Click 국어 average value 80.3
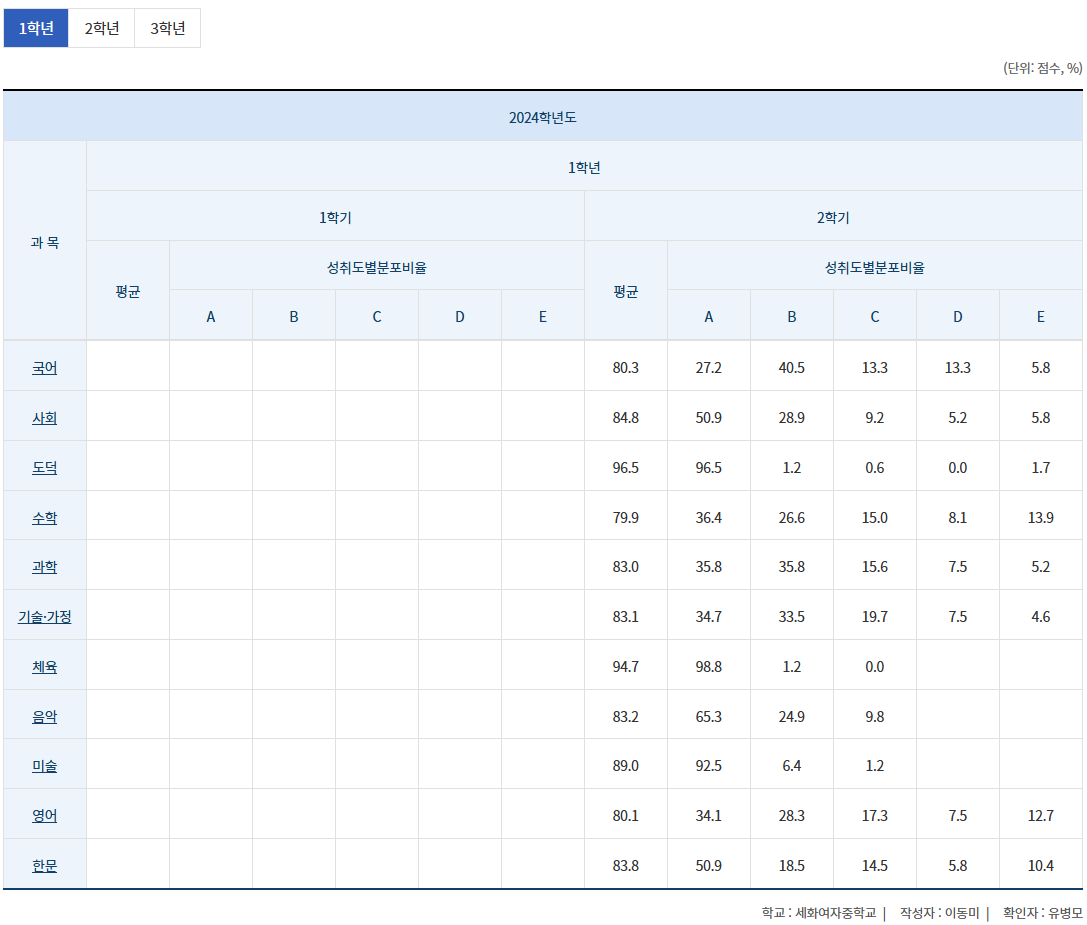This screenshot has height=925, width=1087. coord(625,368)
